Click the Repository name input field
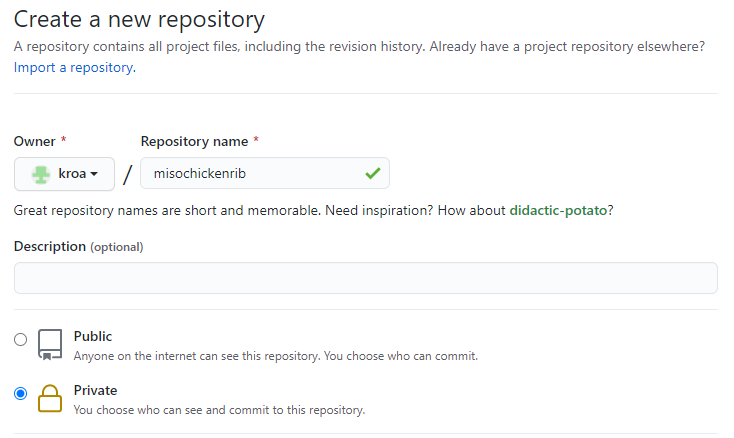The image size is (734, 438). point(264,173)
